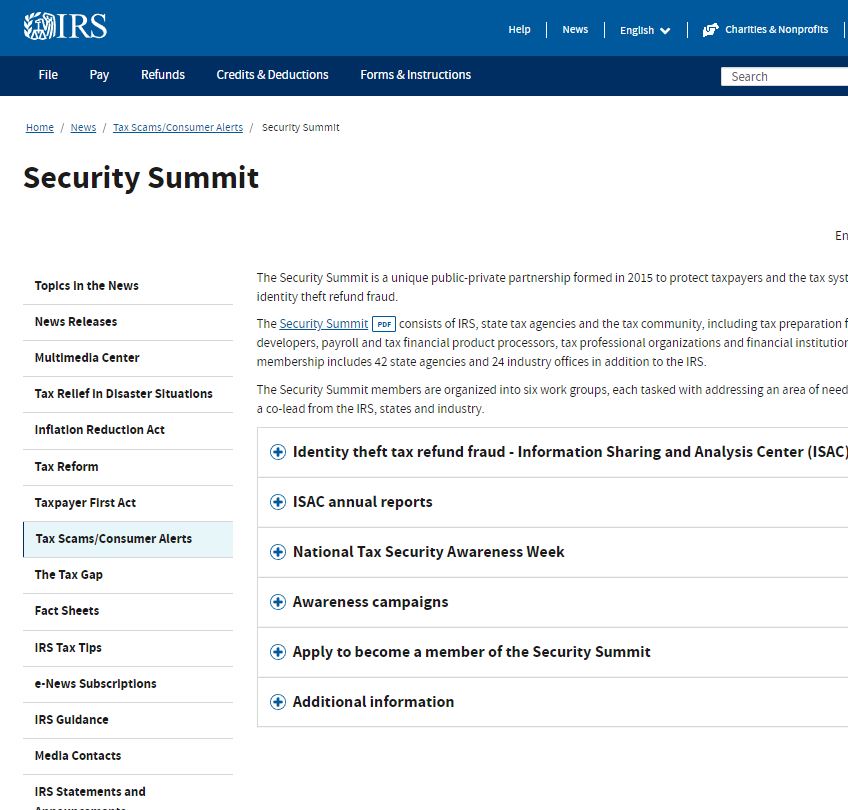Click plus icon beside Apply to become a member
Viewport: 848px width, 810px height.
click(x=277, y=652)
